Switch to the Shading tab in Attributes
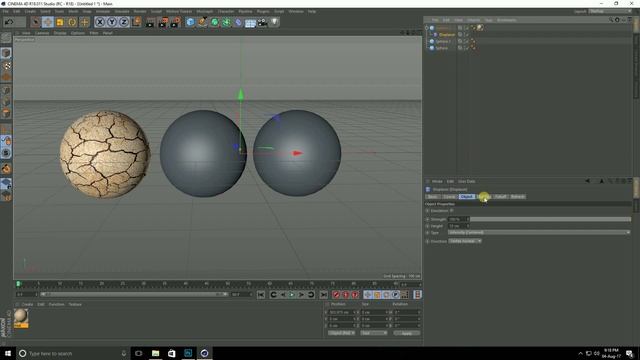 484,197
